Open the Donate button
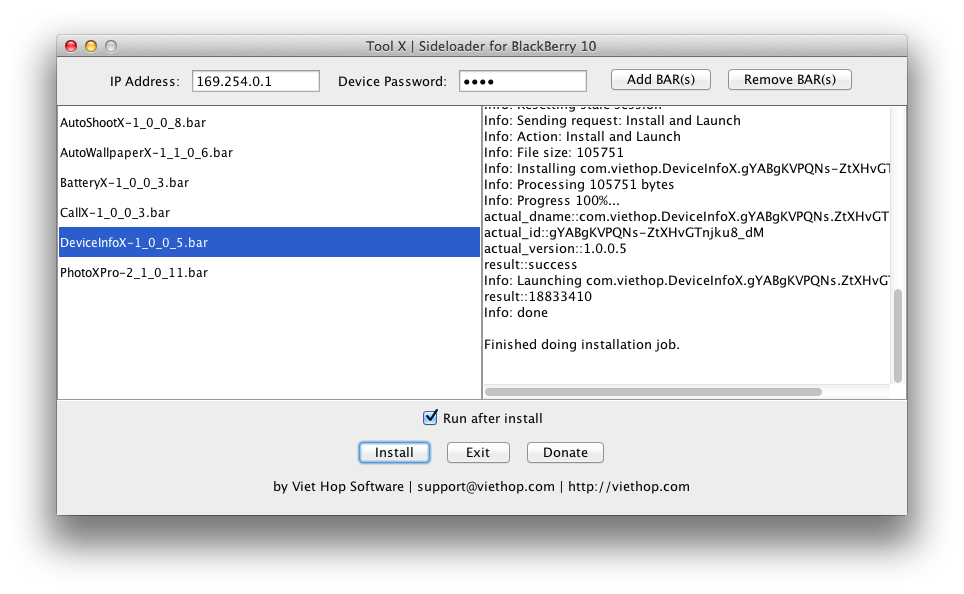This screenshot has height=594, width=964. click(565, 453)
